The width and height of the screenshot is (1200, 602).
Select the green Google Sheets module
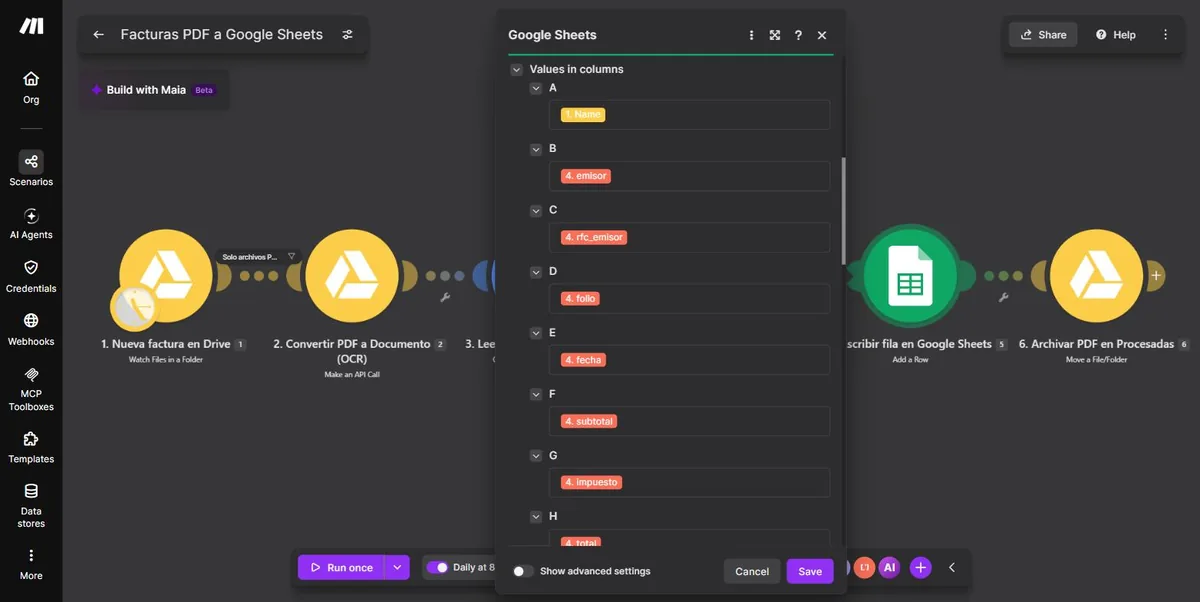pos(909,276)
